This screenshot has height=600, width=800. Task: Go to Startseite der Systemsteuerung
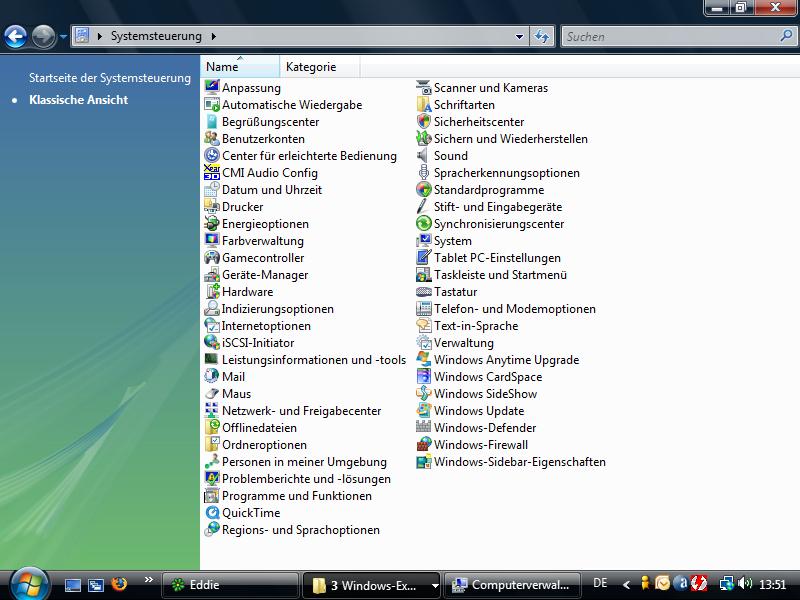click(110, 78)
